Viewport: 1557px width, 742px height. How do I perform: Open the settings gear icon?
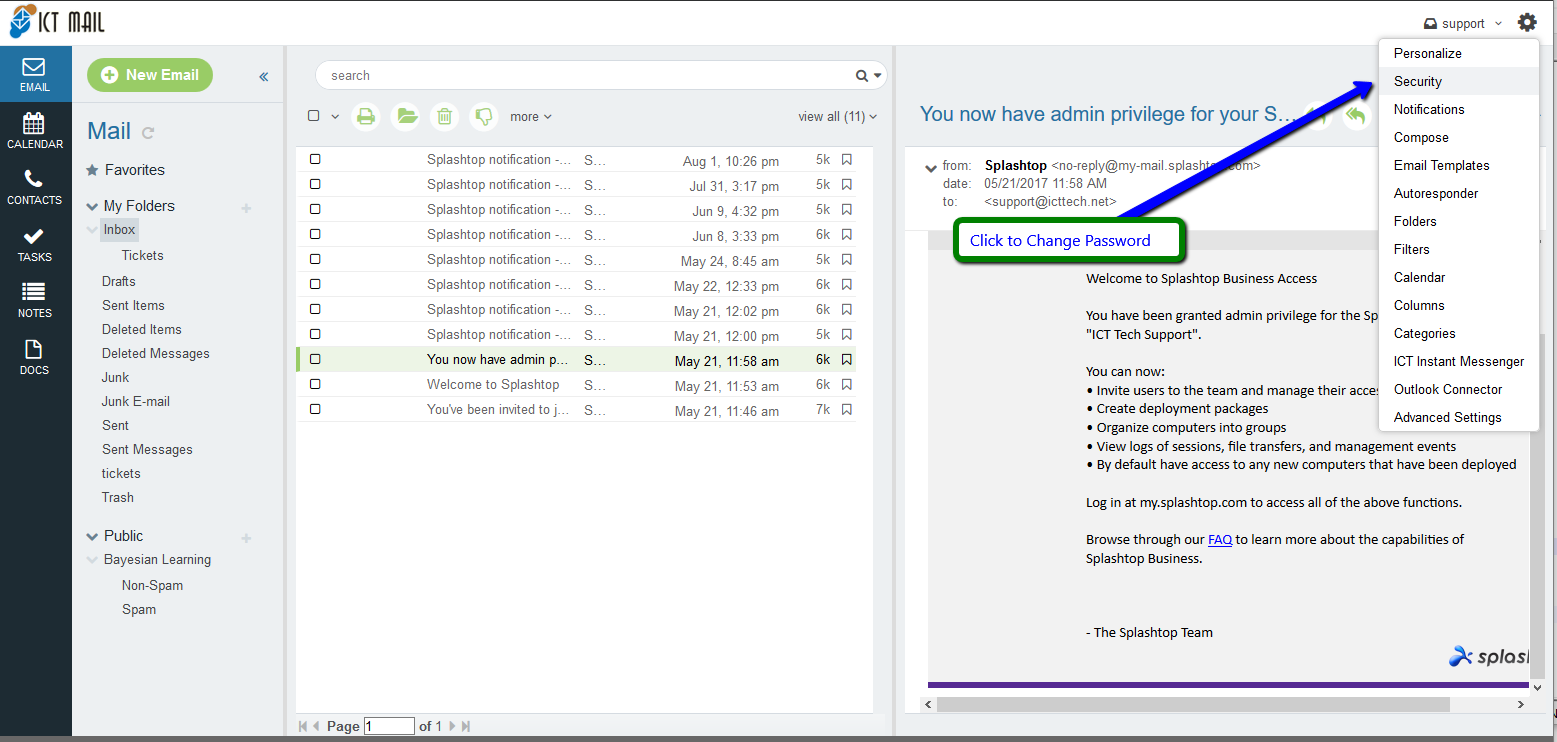pos(1527,22)
